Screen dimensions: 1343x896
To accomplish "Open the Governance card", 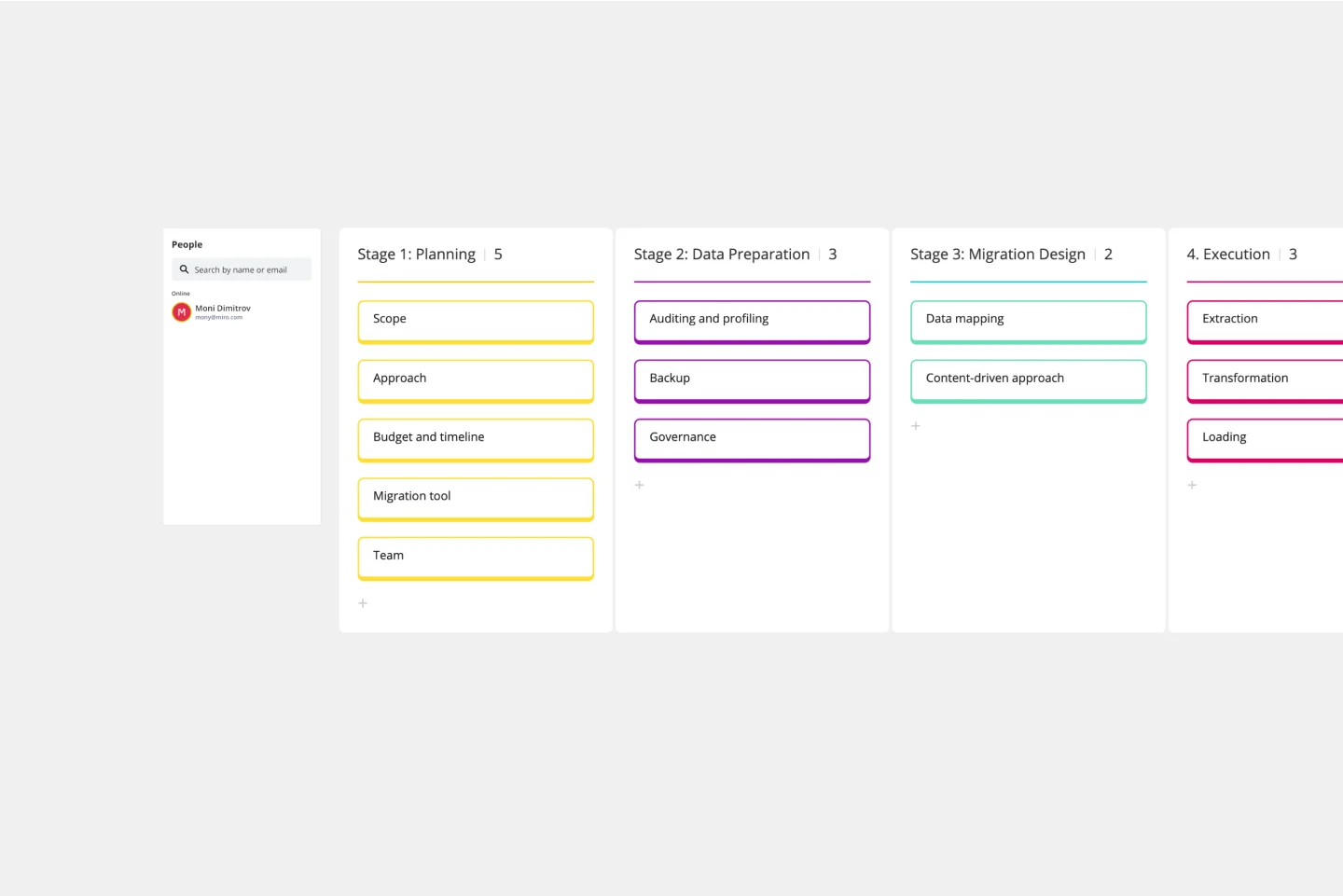I will (752, 440).
